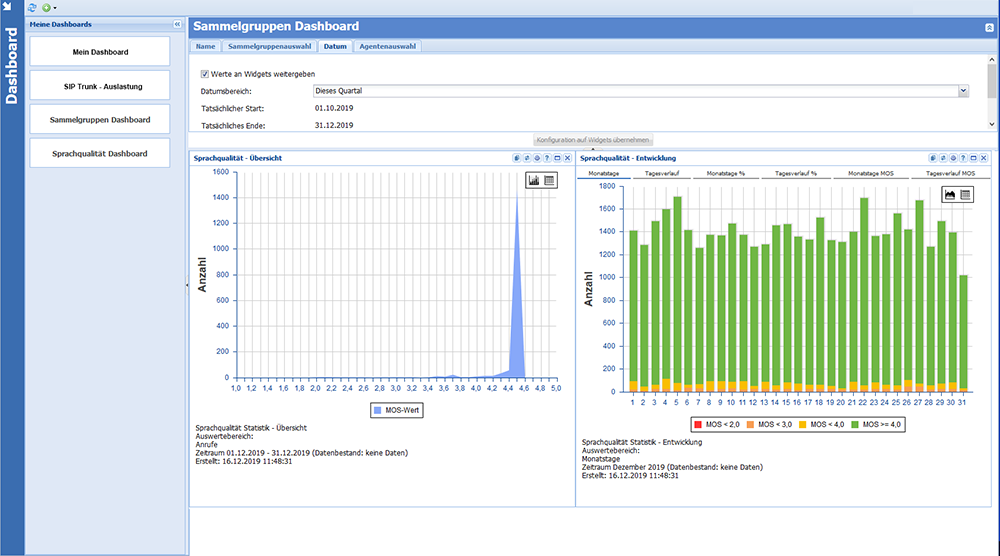The image size is (1000, 556).
Task: Click the day 31 bar in Entwicklung chart
Action: point(964,332)
